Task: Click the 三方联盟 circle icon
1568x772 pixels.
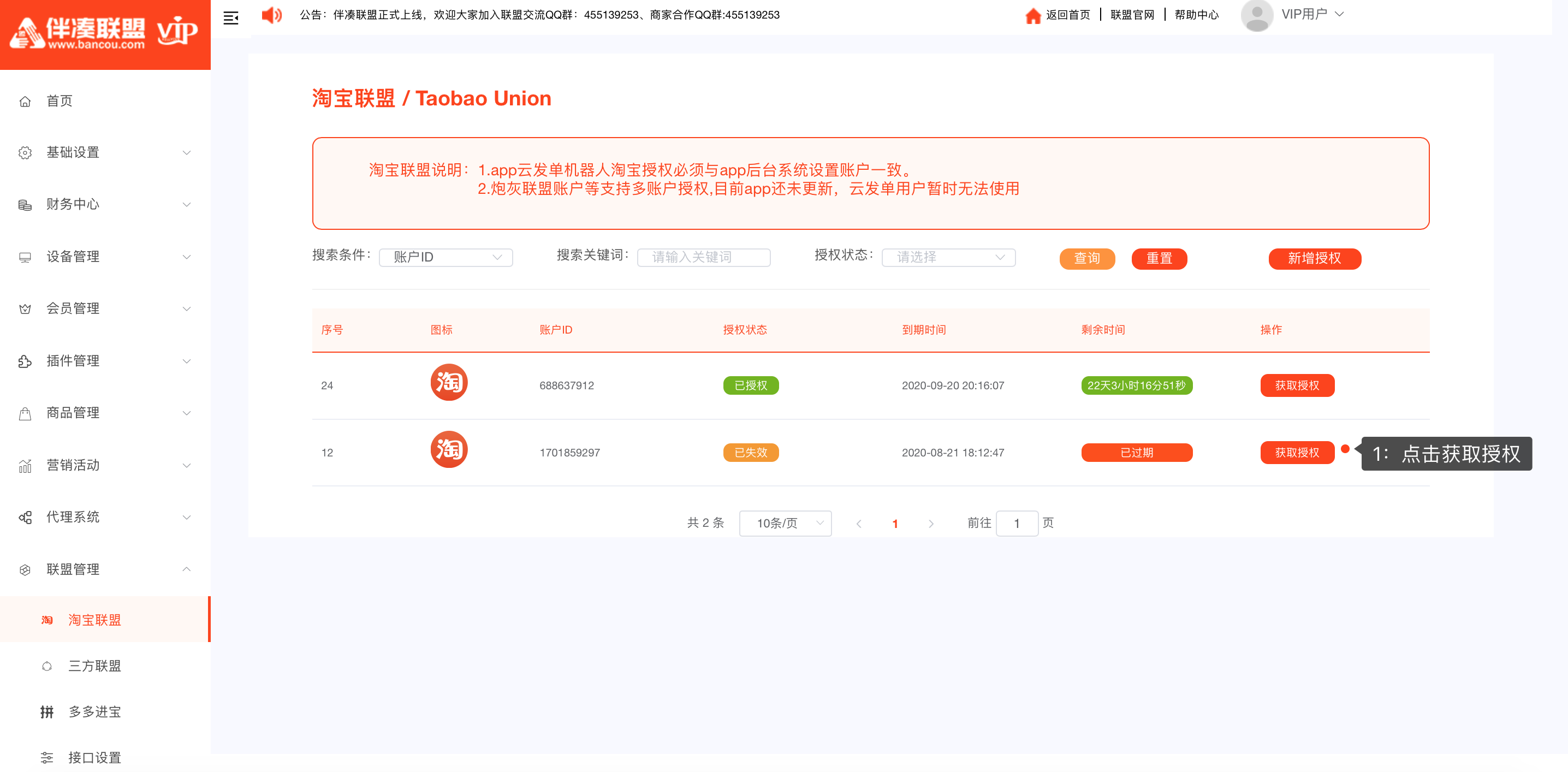Action: 47,666
